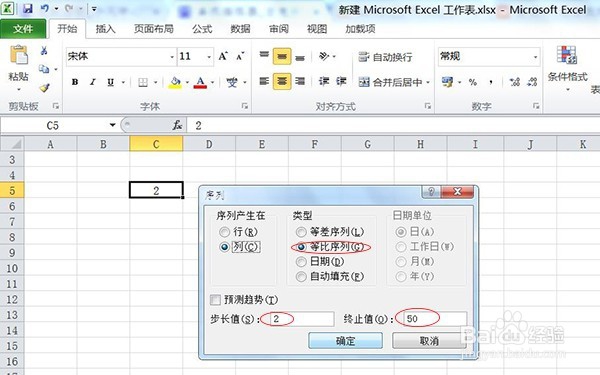
Task: Click the Borders icon
Action: [143, 82]
